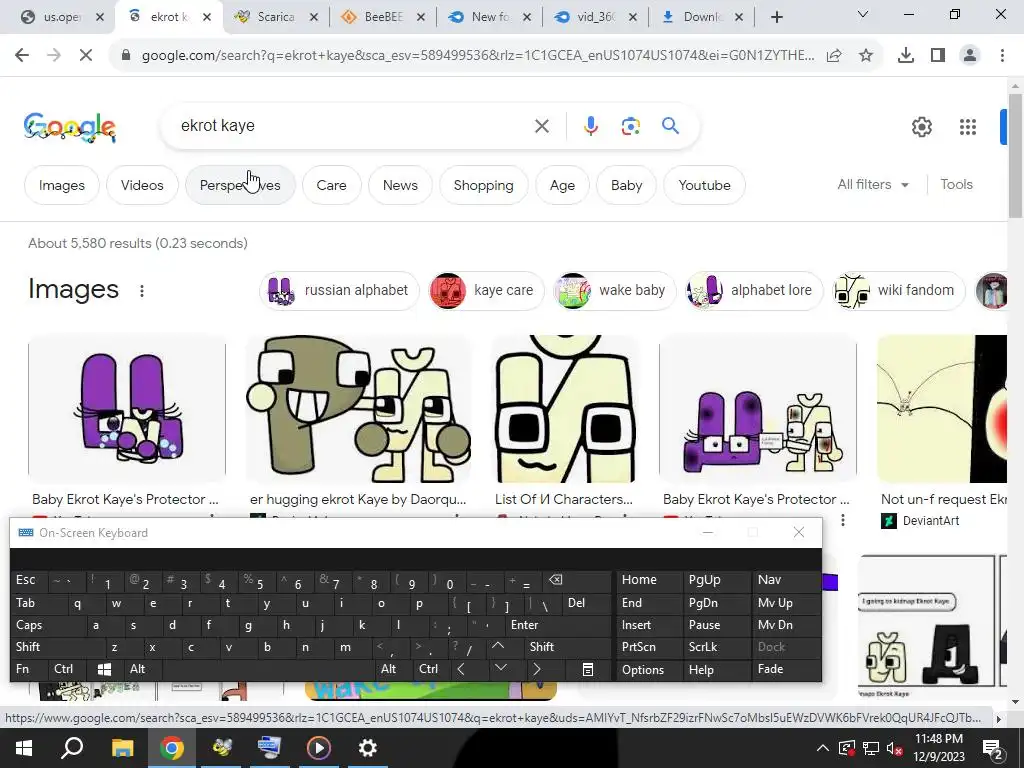This screenshot has width=1024, height=768.
Task: Switch to the vid_360 browser tab
Action: pyautogui.click(x=596, y=17)
